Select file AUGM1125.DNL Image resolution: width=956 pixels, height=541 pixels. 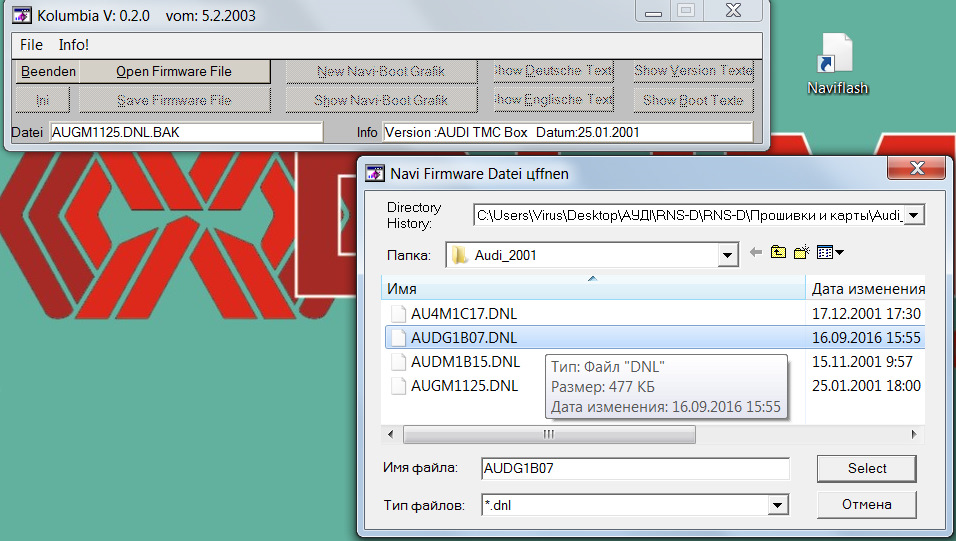pyautogui.click(x=465, y=385)
